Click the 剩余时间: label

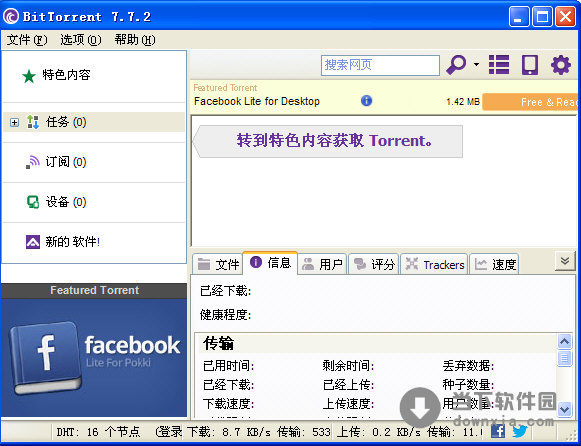[x=348, y=366]
